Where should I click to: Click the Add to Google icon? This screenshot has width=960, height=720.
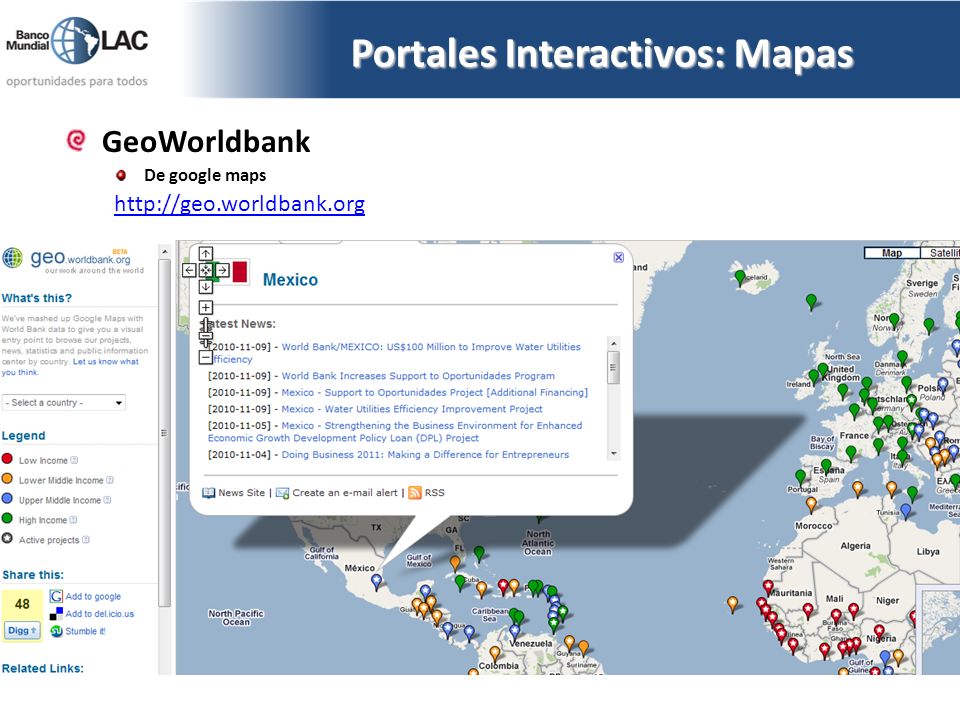56,596
